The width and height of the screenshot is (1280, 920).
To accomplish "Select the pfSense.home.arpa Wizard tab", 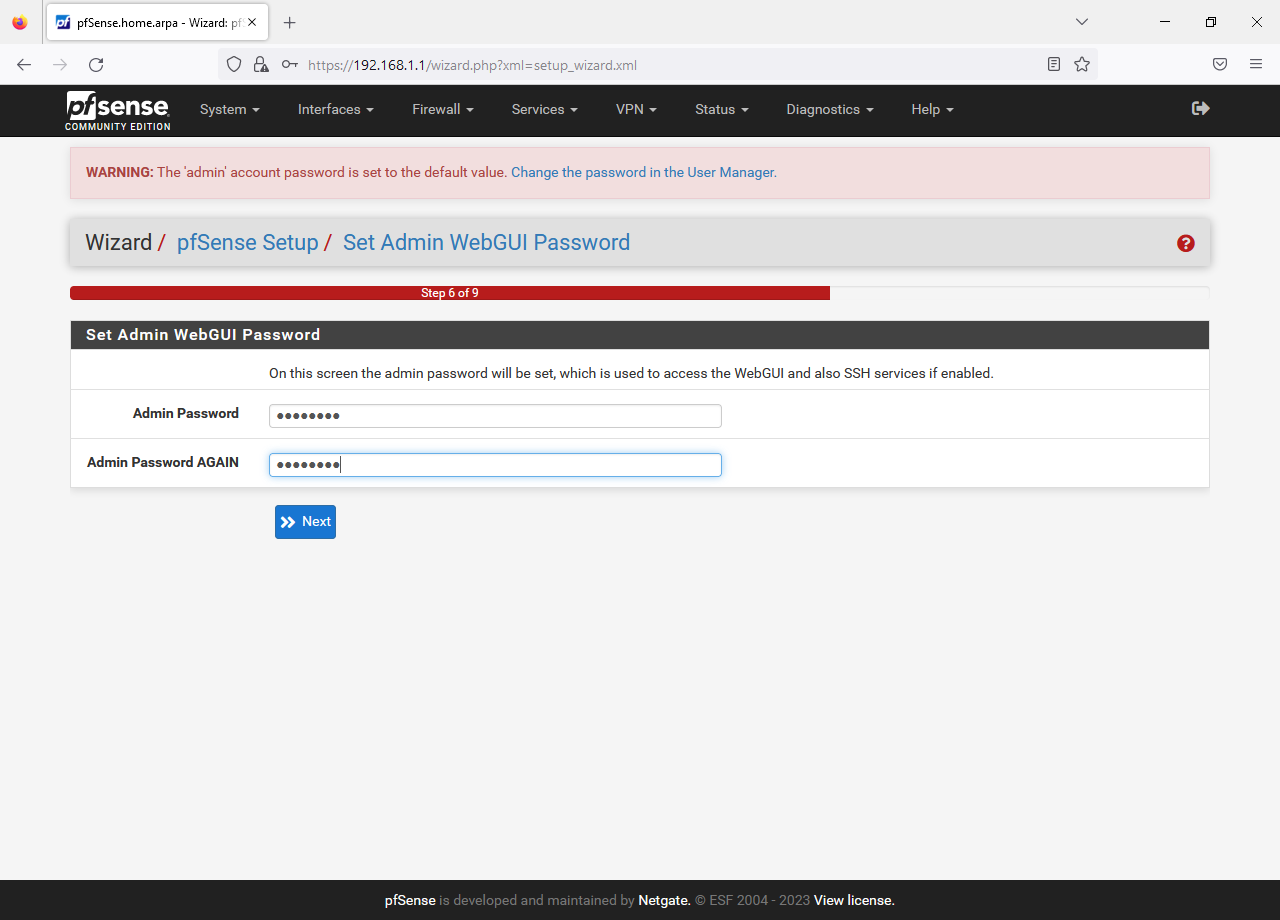I will coord(155,22).
